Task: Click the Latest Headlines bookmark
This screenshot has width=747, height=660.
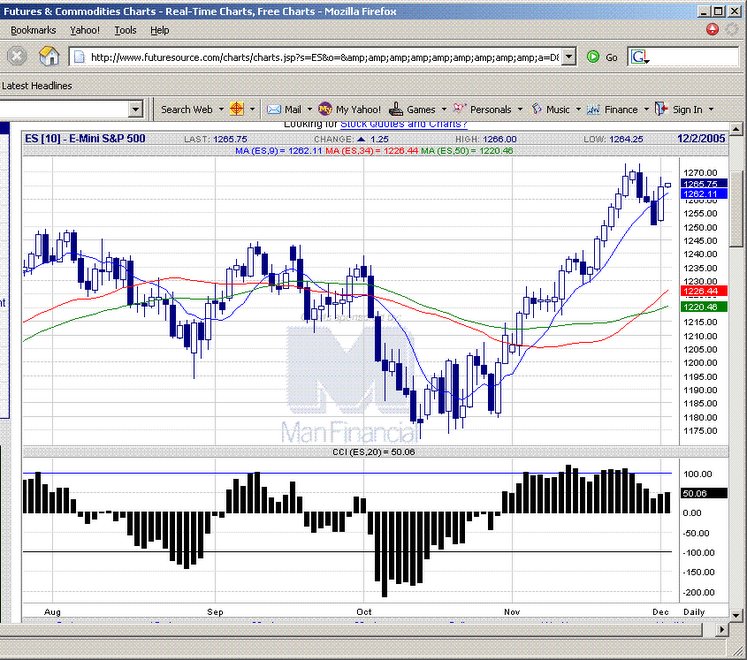Action: (37, 86)
